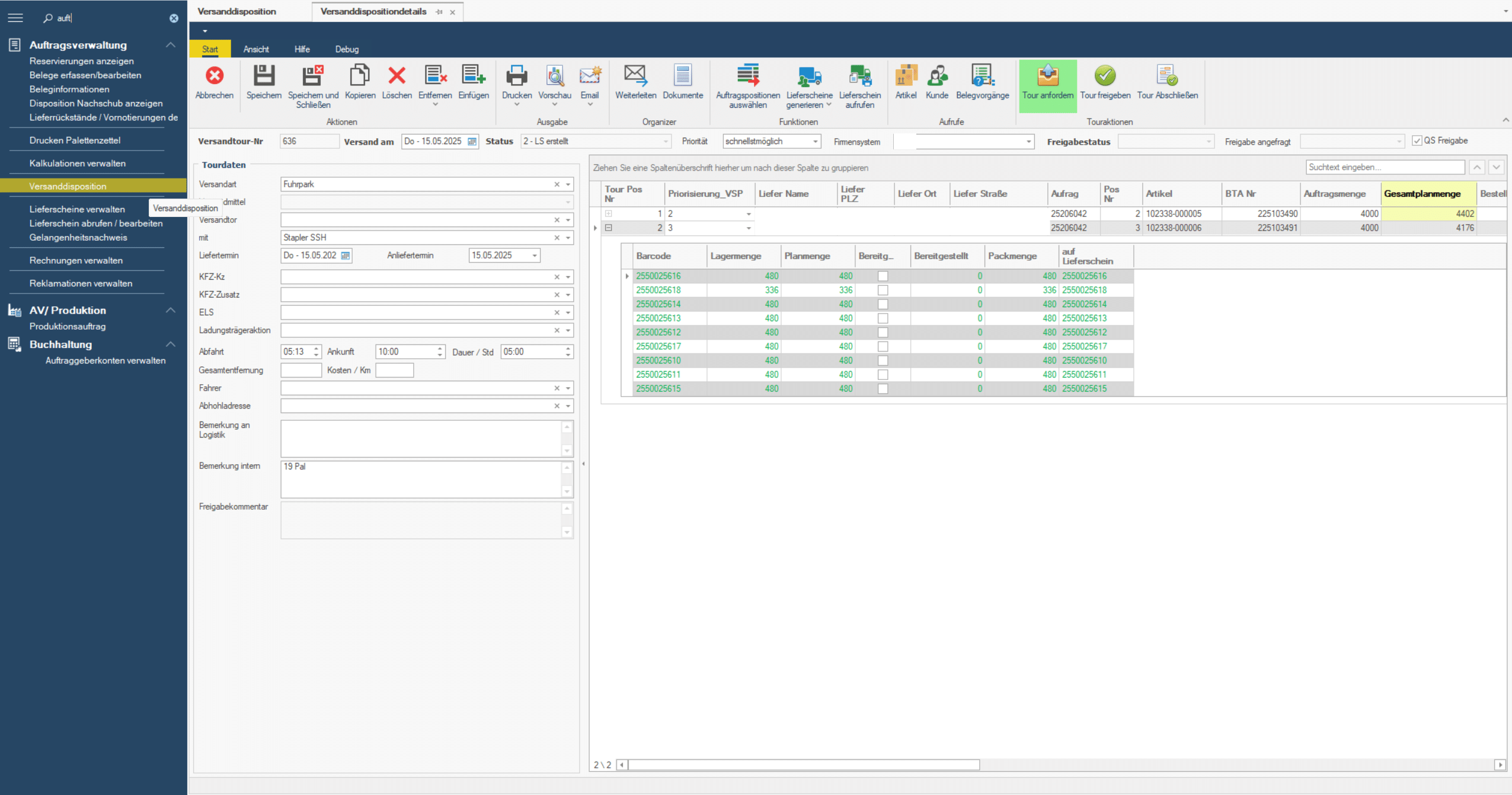The width and height of the screenshot is (1512, 795).
Task: Select the Start ribbon tab
Action: click(210, 49)
